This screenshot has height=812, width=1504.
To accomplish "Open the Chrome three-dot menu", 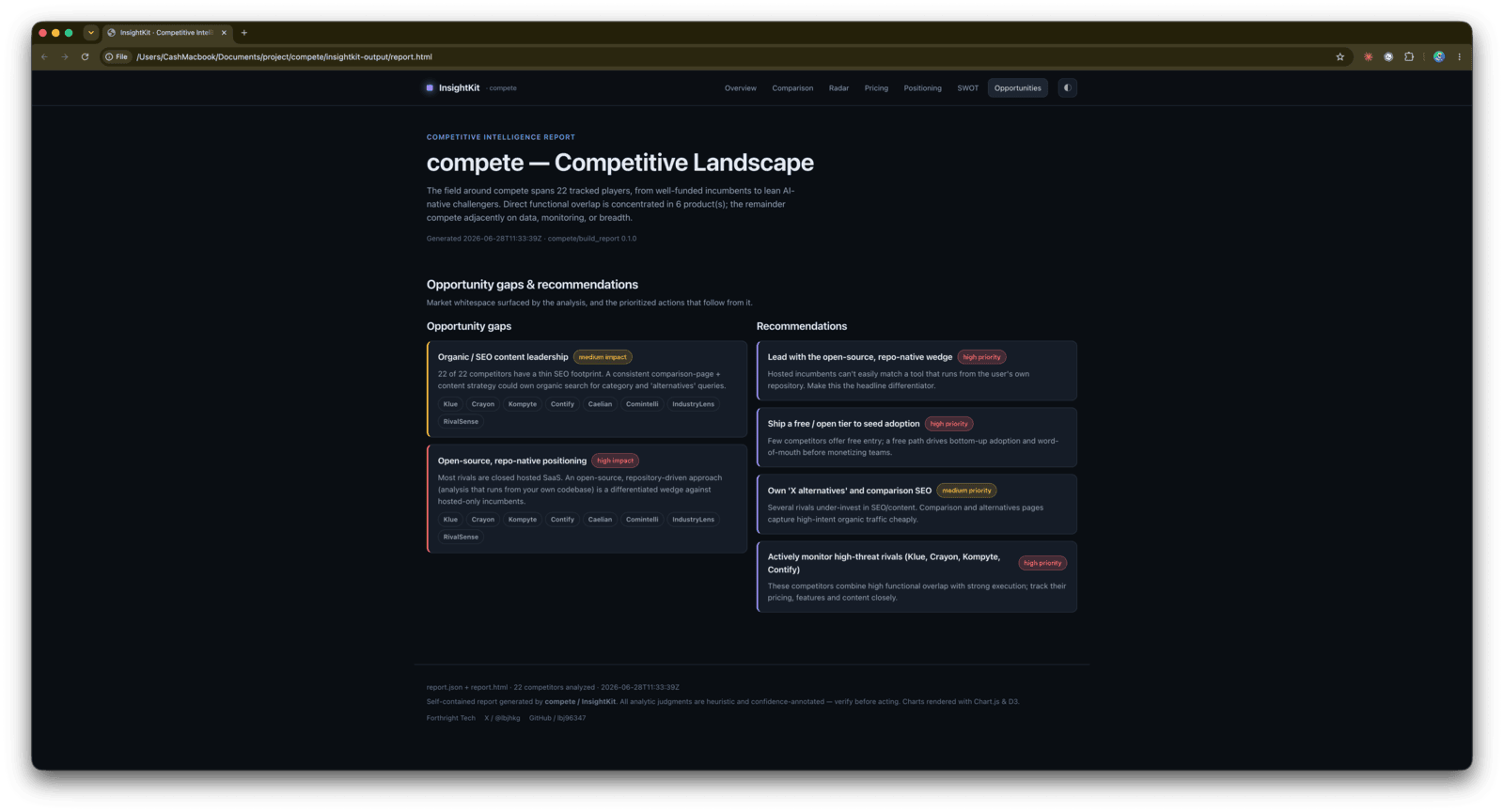I will point(1459,56).
